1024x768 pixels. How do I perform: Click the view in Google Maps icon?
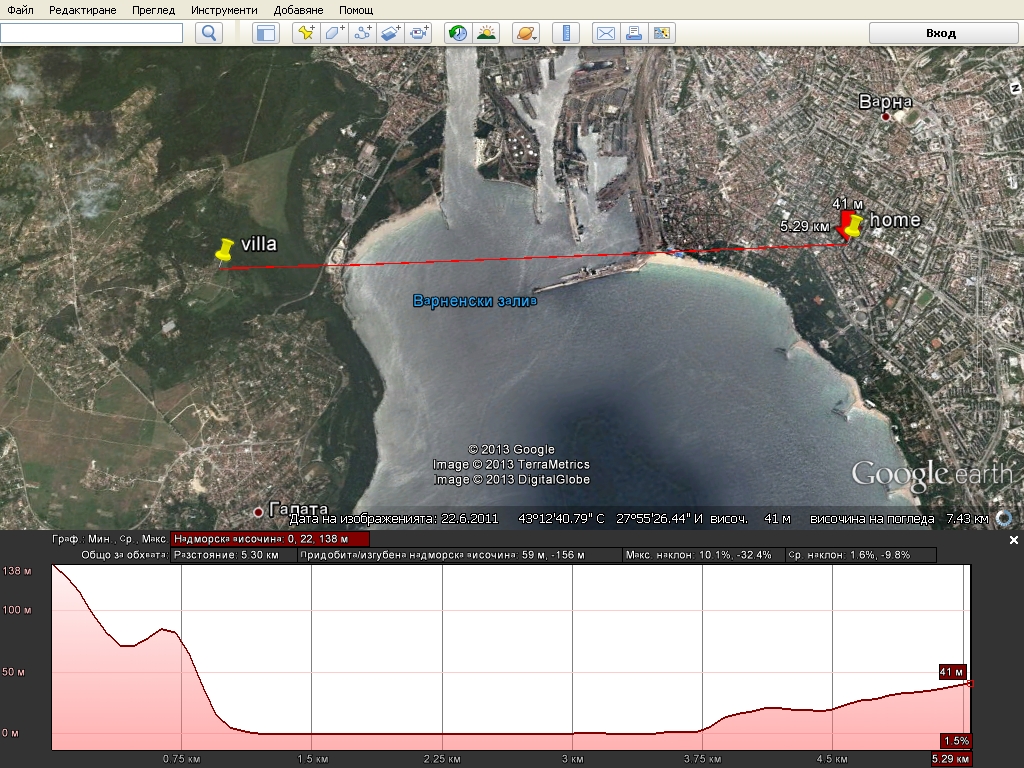click(x=661, y=33)
